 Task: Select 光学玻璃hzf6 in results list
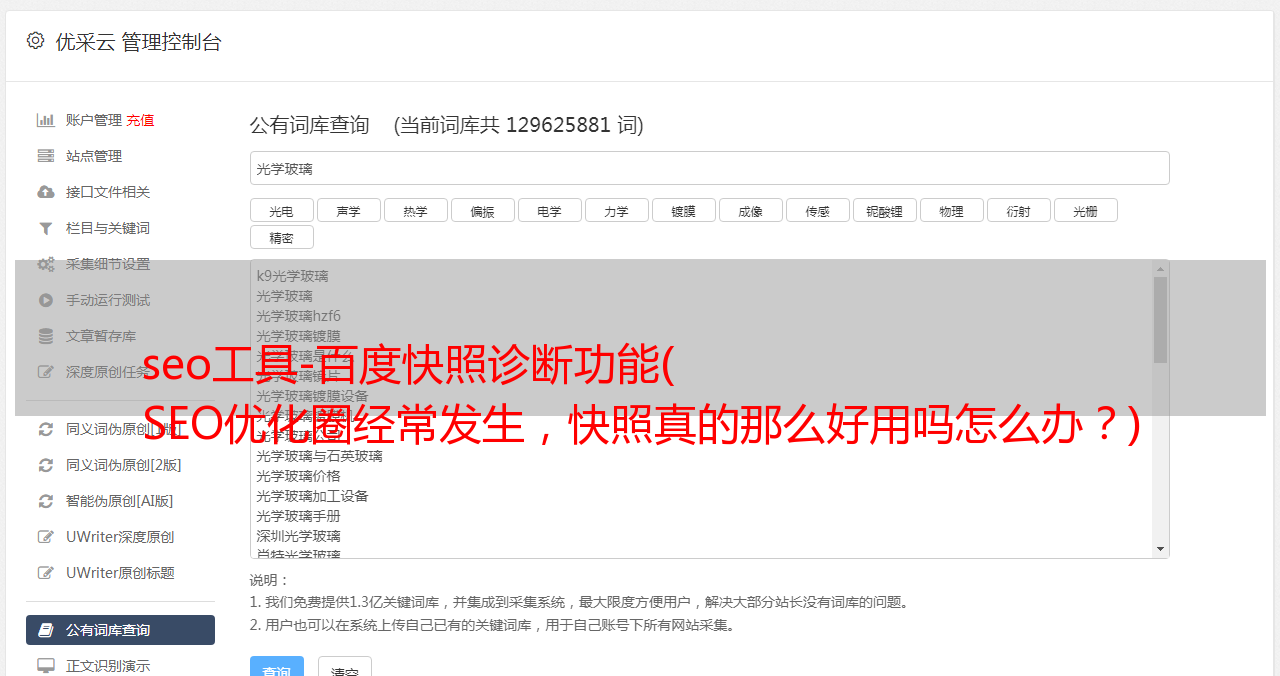coord(298,316)
